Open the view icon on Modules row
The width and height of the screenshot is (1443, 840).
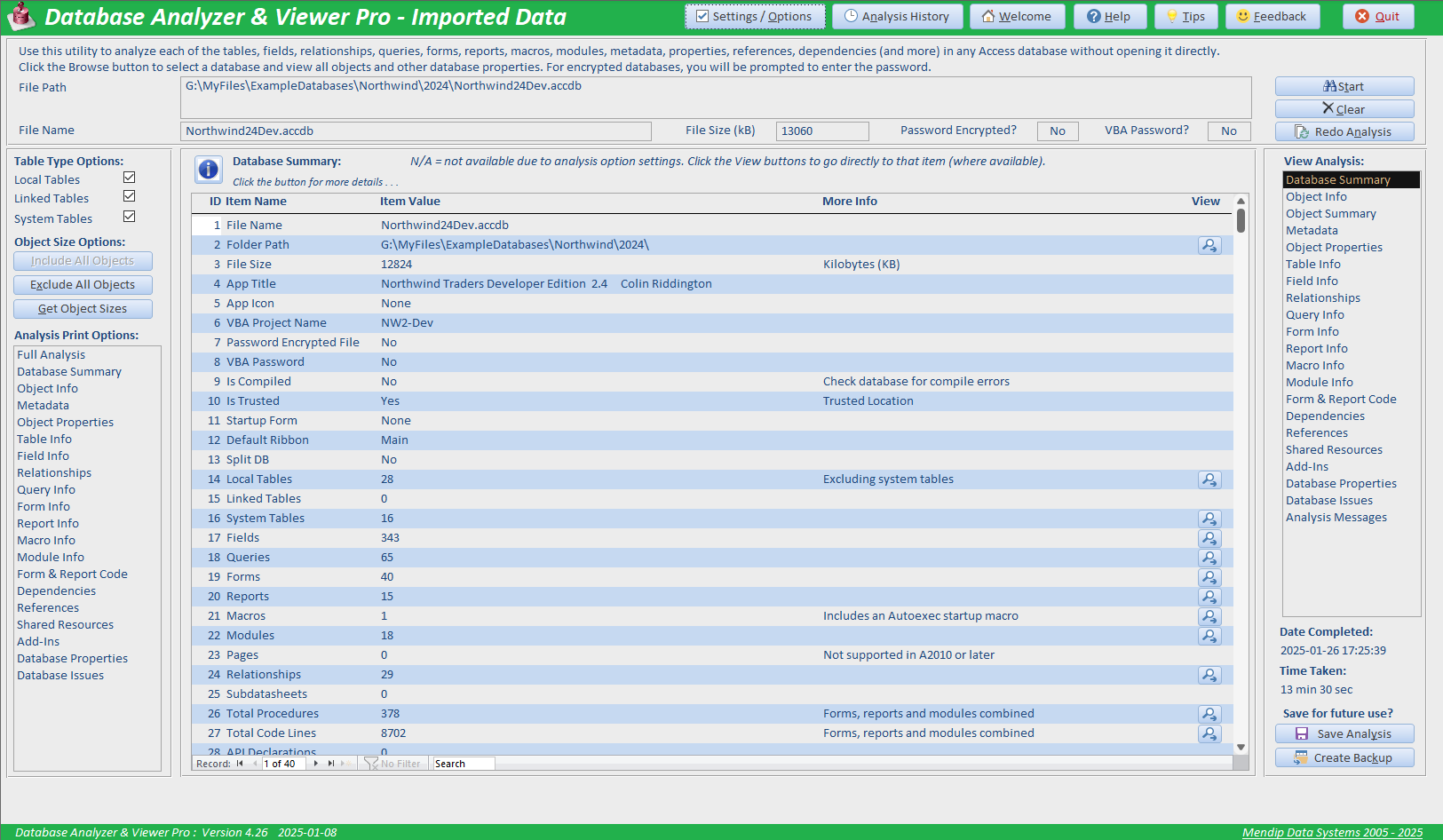pyautogui.click(x=1209, y=636)
